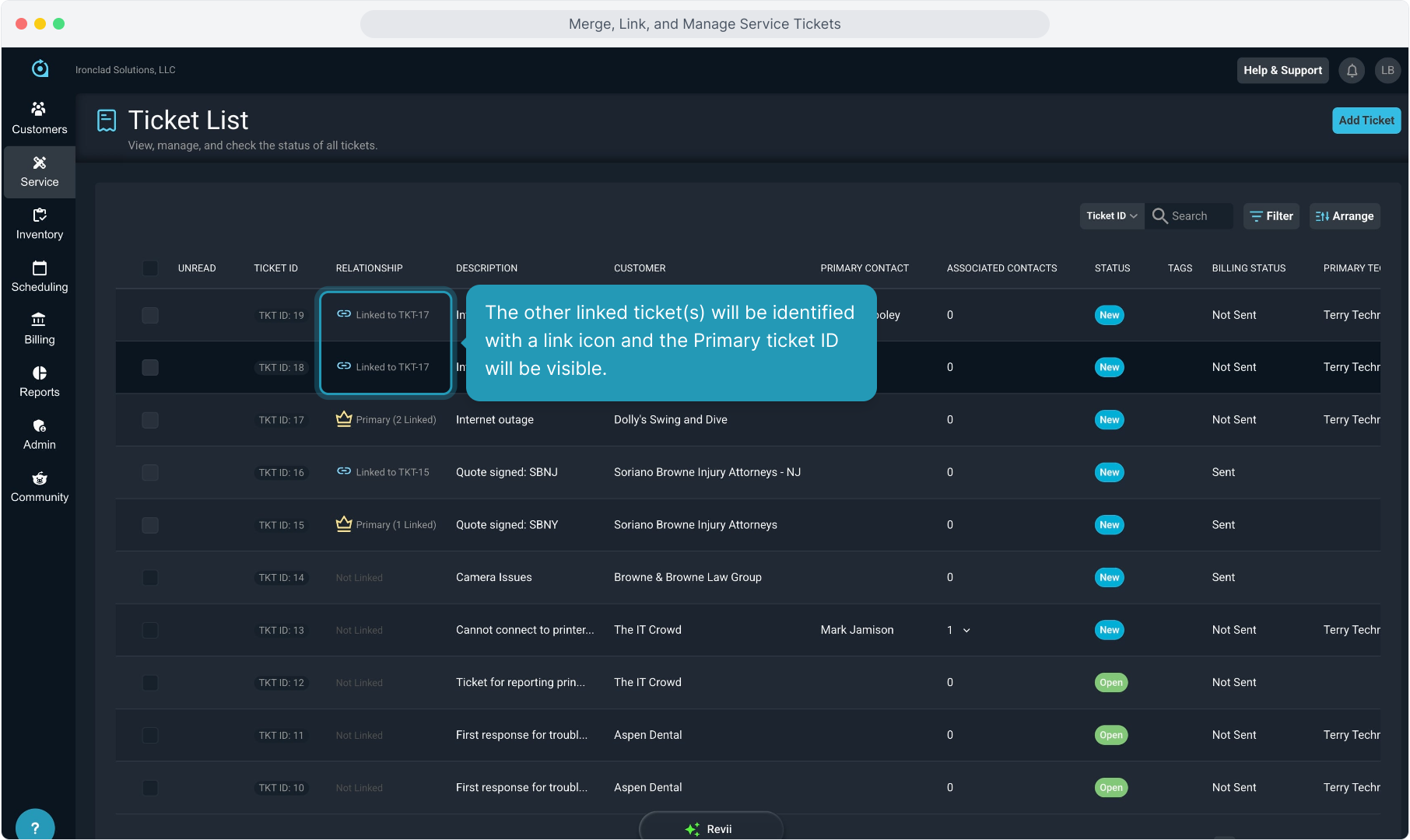Image resolution: width=1410 pixels, height=840 pixels.
Task: Open Reports pie chart icon
Action: coord(39,373)
